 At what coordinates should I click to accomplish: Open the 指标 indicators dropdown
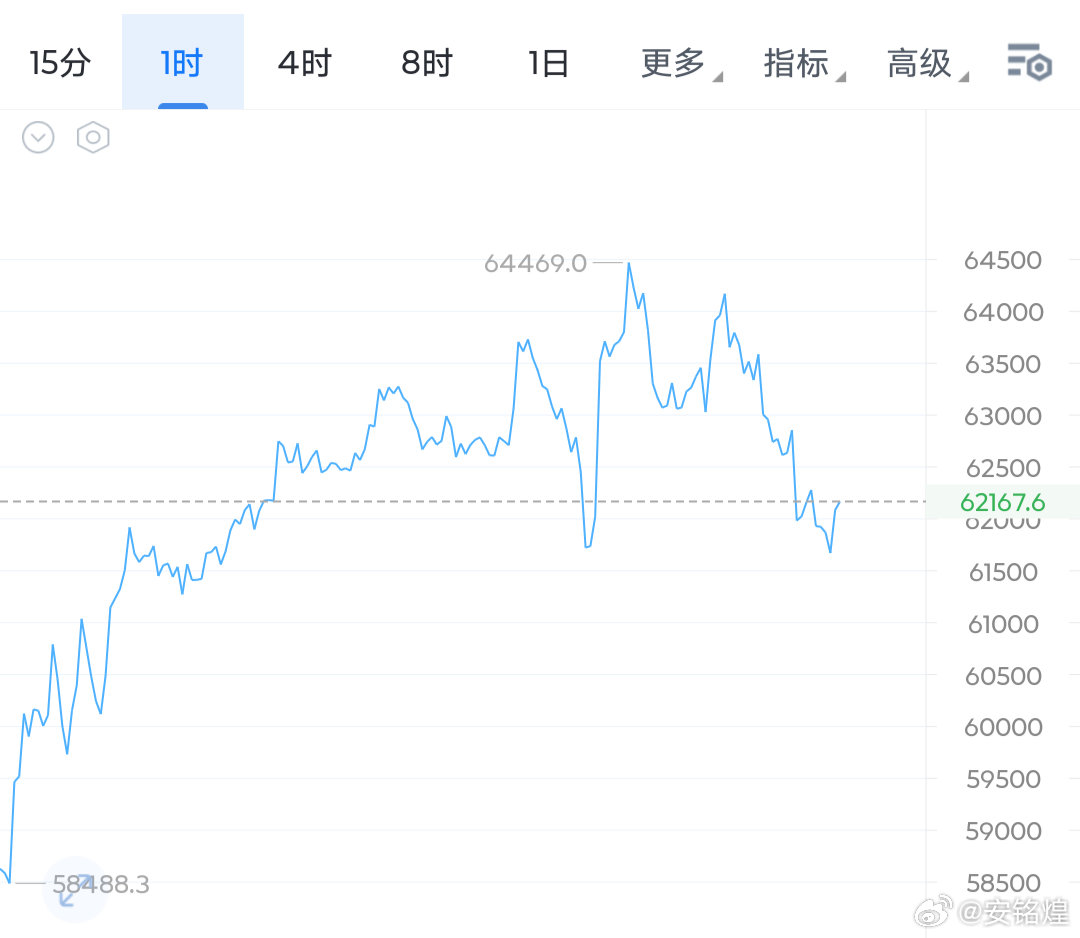803,63
